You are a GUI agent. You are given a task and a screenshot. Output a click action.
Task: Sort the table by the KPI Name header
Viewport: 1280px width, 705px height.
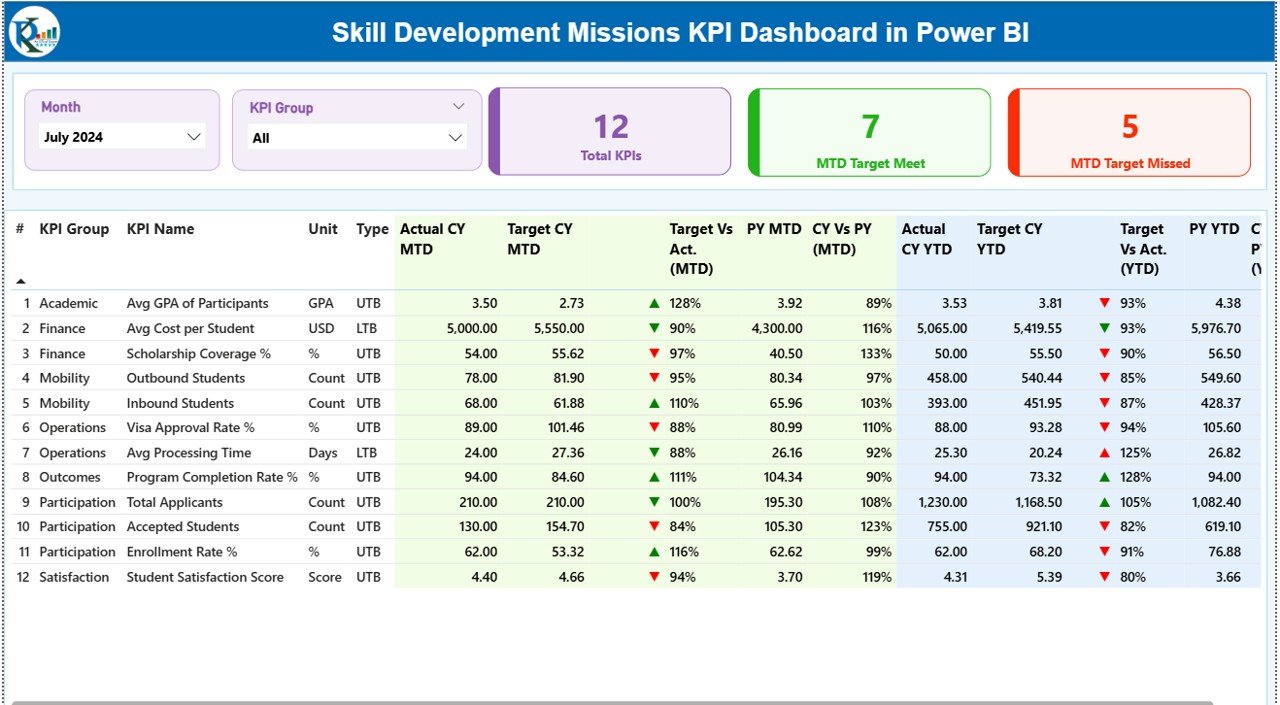pyautogui.click(x=160, y=229)
